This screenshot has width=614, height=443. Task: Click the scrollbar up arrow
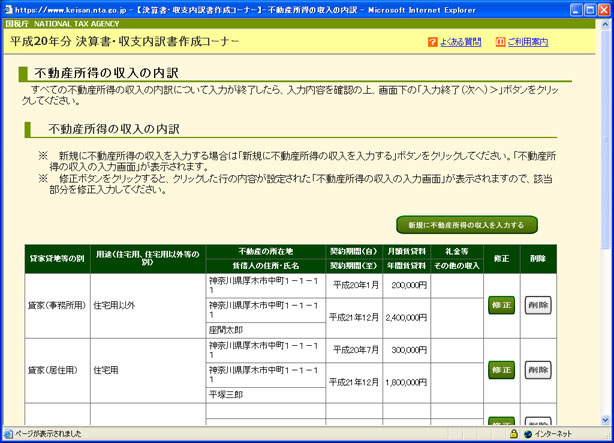click(606, 25)
